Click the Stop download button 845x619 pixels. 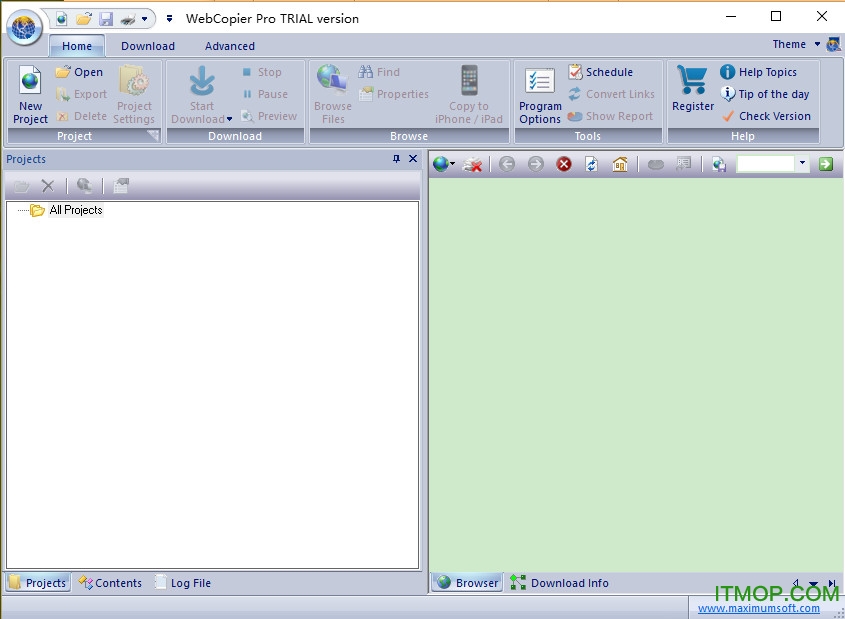pyautogui.click(x=261, y=72)
